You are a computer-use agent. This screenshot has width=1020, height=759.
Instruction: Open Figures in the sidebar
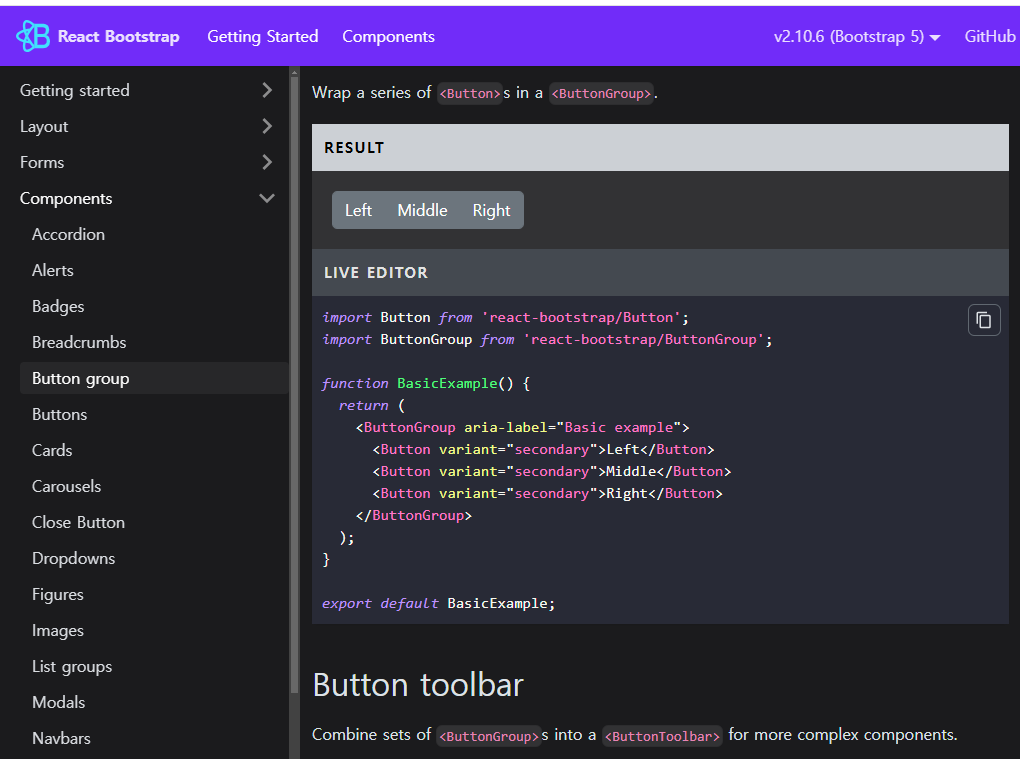57,594
